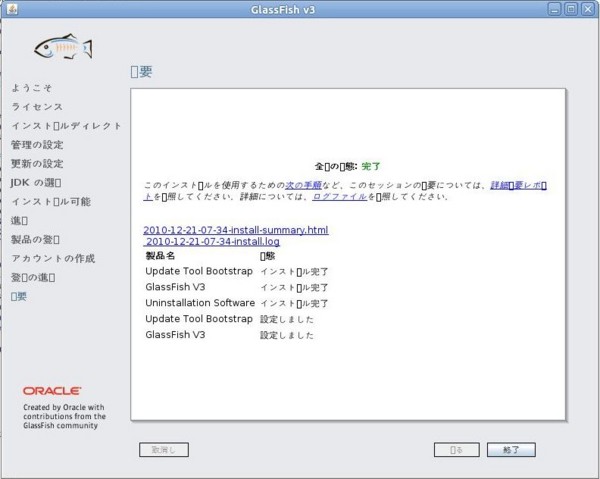The width and height of the screenshot is (600, 479).
Task: Click the GlassFish fish logo
Action: tap(64, 47)
